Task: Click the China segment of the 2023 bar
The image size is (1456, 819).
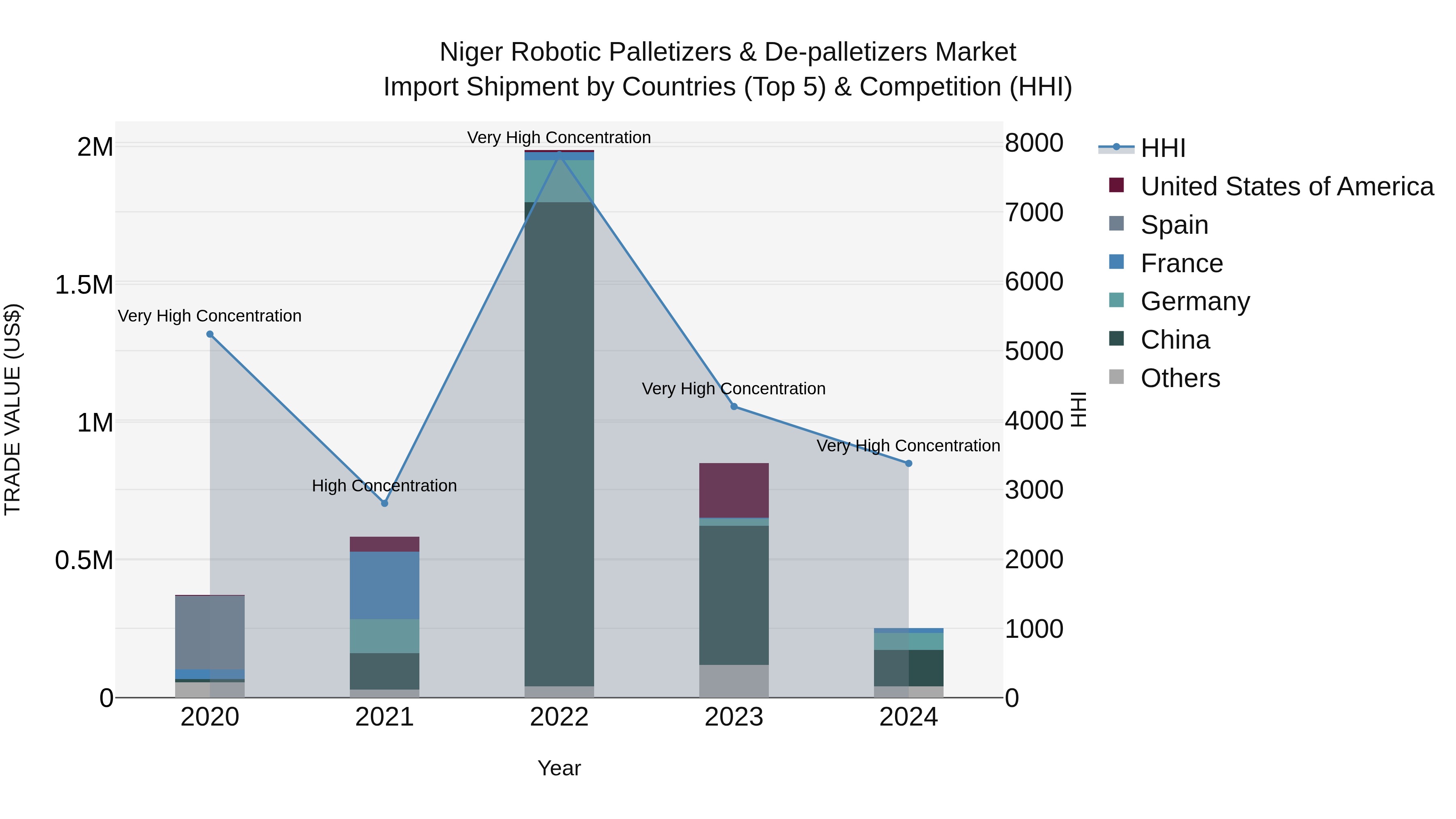Action: pyautogui.click(x=734, y=595)
